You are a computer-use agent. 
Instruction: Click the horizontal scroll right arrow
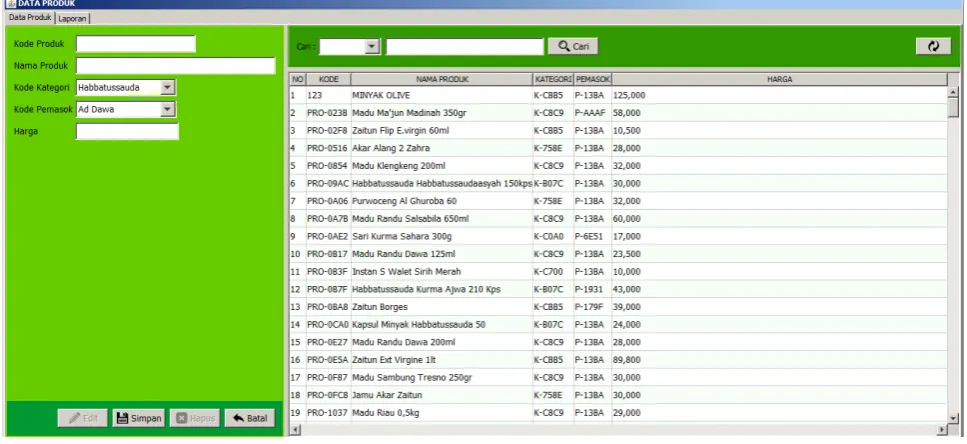[x=942, y=429]
